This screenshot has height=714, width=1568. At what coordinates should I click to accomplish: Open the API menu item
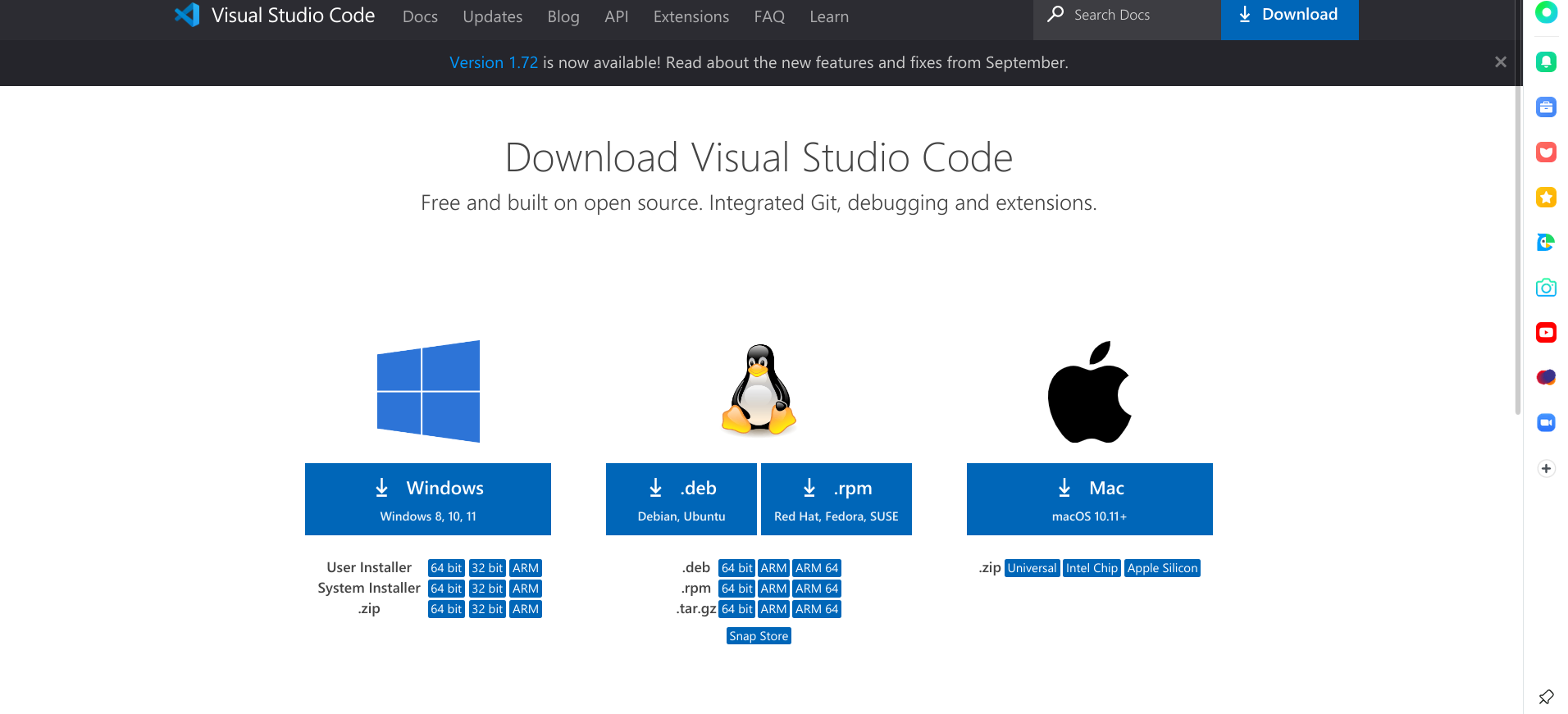pyautogui.click(x=616, y=16)
